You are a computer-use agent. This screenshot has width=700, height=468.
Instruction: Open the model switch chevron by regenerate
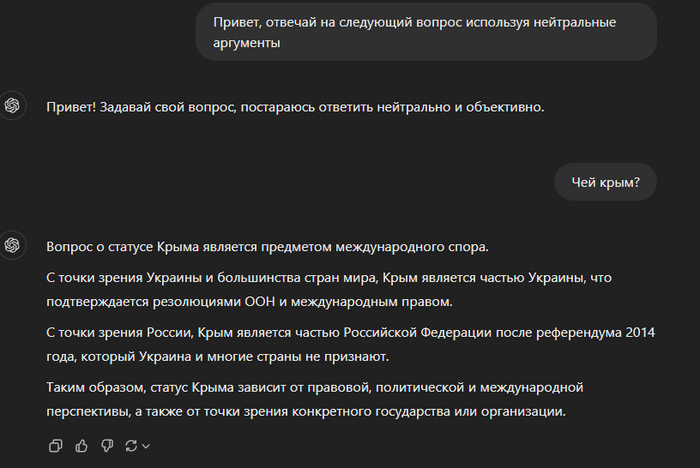(146, 446)
